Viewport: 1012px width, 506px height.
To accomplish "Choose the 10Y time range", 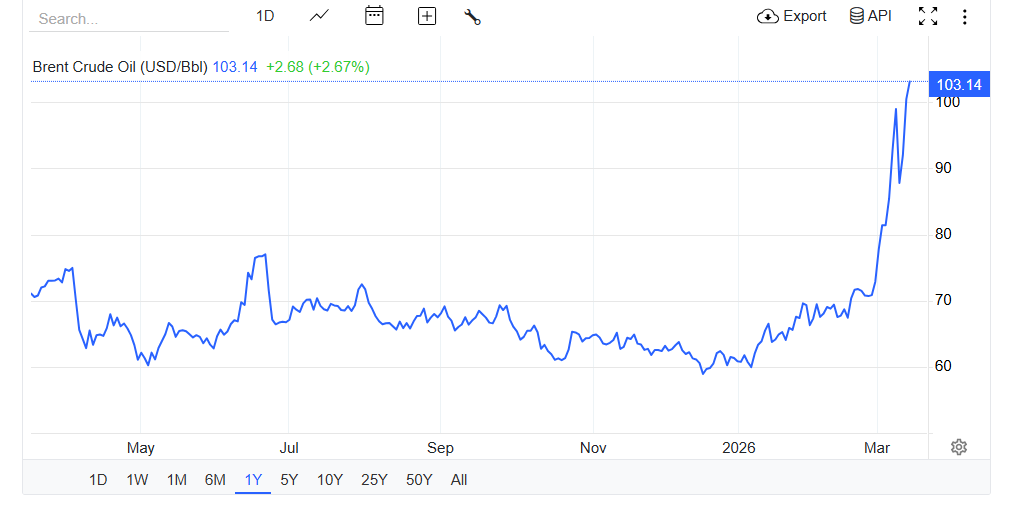I will pyautogui.click(x=330, y=480).
